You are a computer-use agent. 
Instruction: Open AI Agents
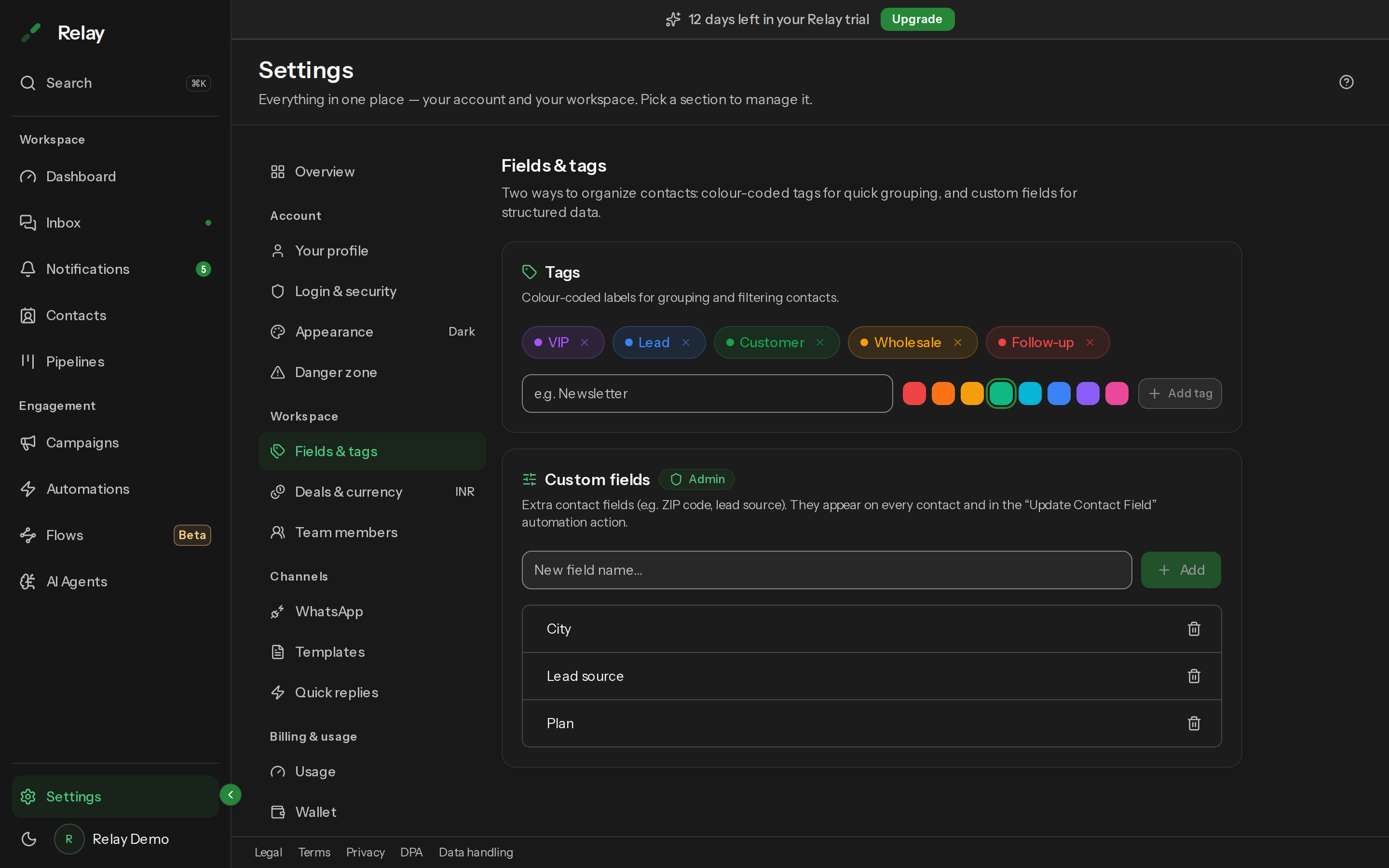point(115,582)
